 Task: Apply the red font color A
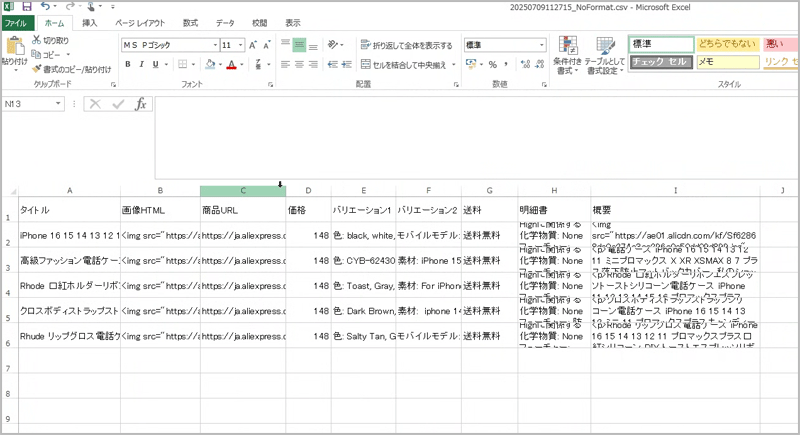[x=232, y=64]
